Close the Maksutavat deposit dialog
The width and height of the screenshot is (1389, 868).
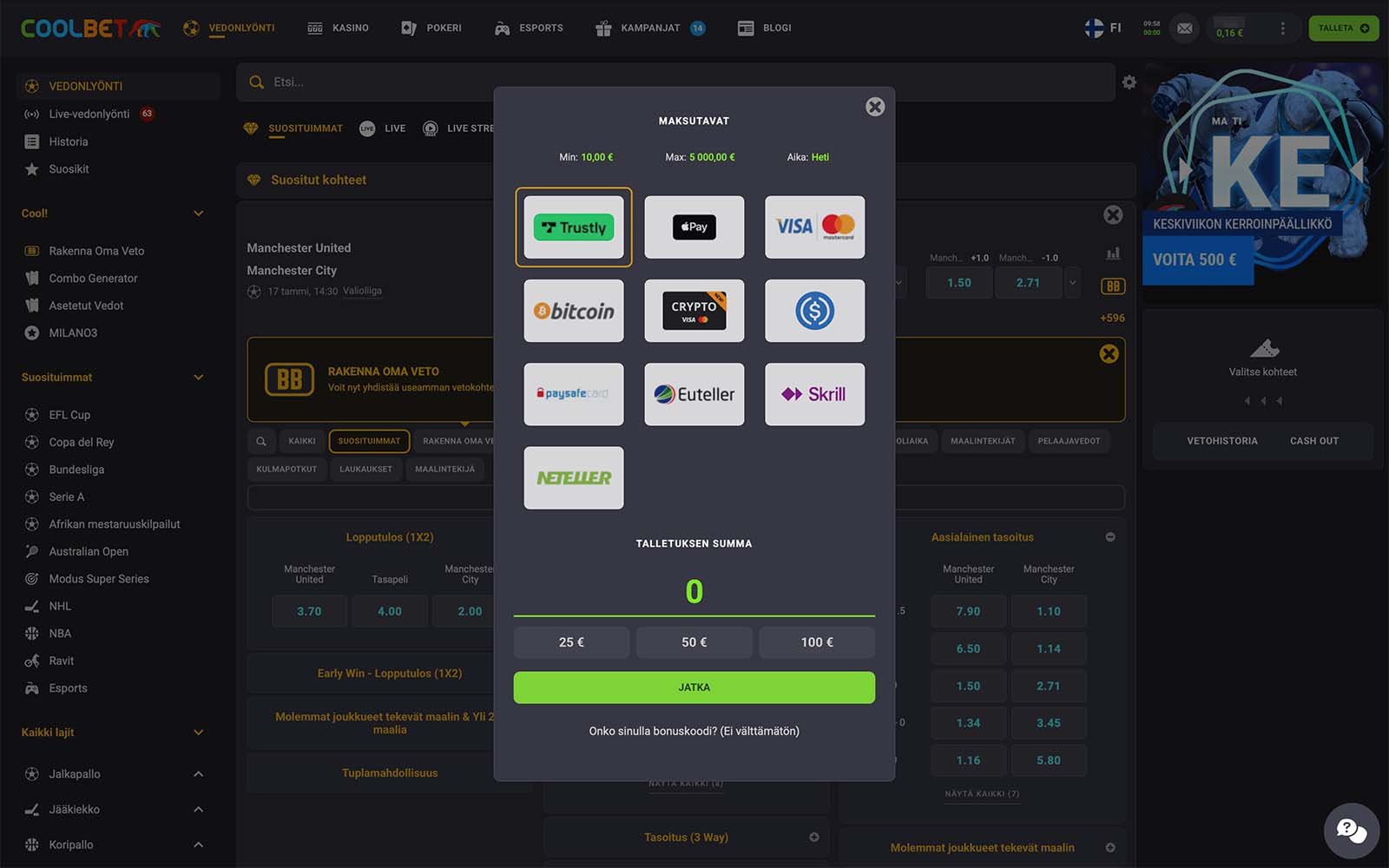click(x=875, y=107)
